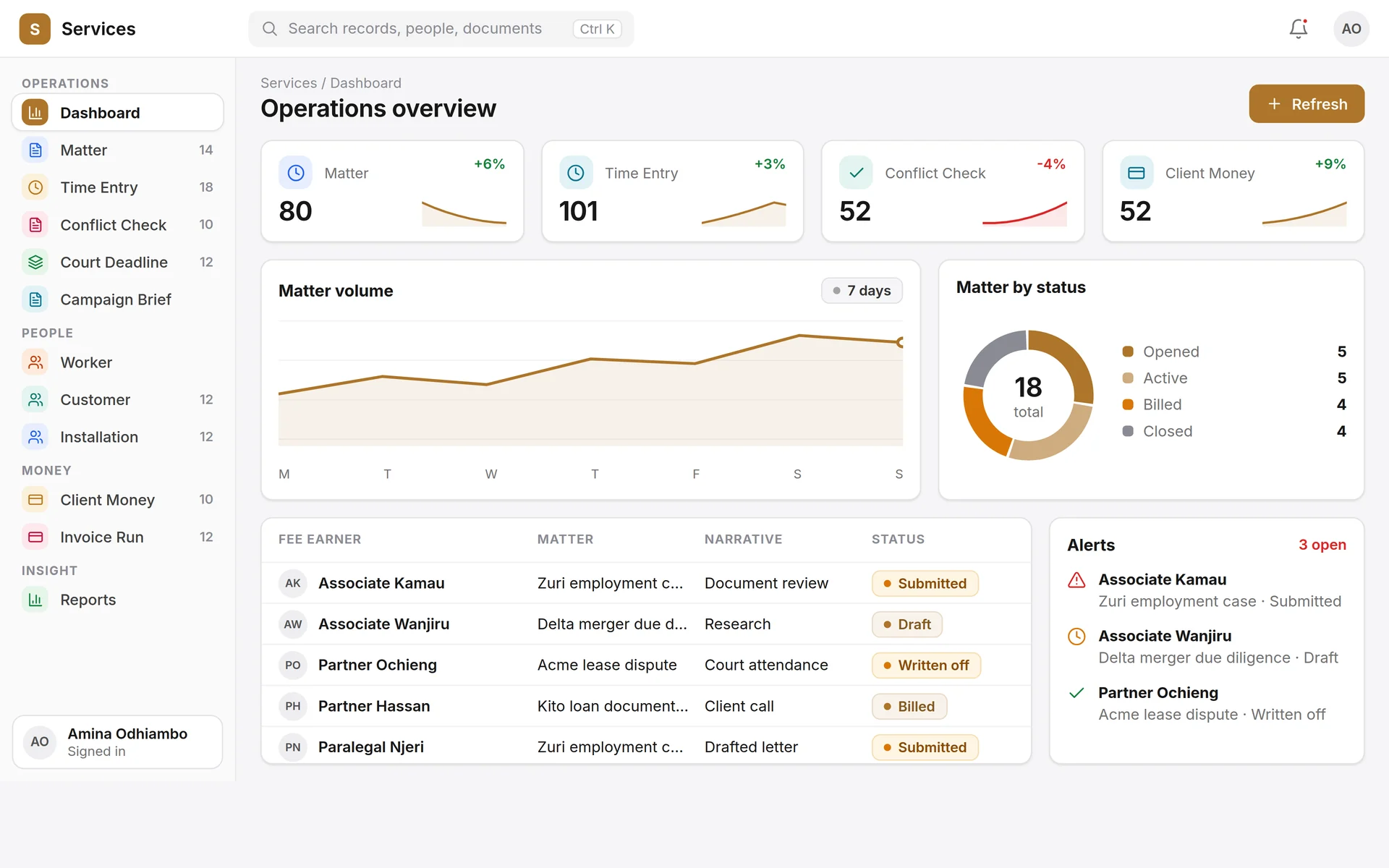Image resolution: width=1389 pixels, height=868 pixels.
Task: Open the AO user avatar menu
Action: pyautogui.click(x=1351, y=29)
